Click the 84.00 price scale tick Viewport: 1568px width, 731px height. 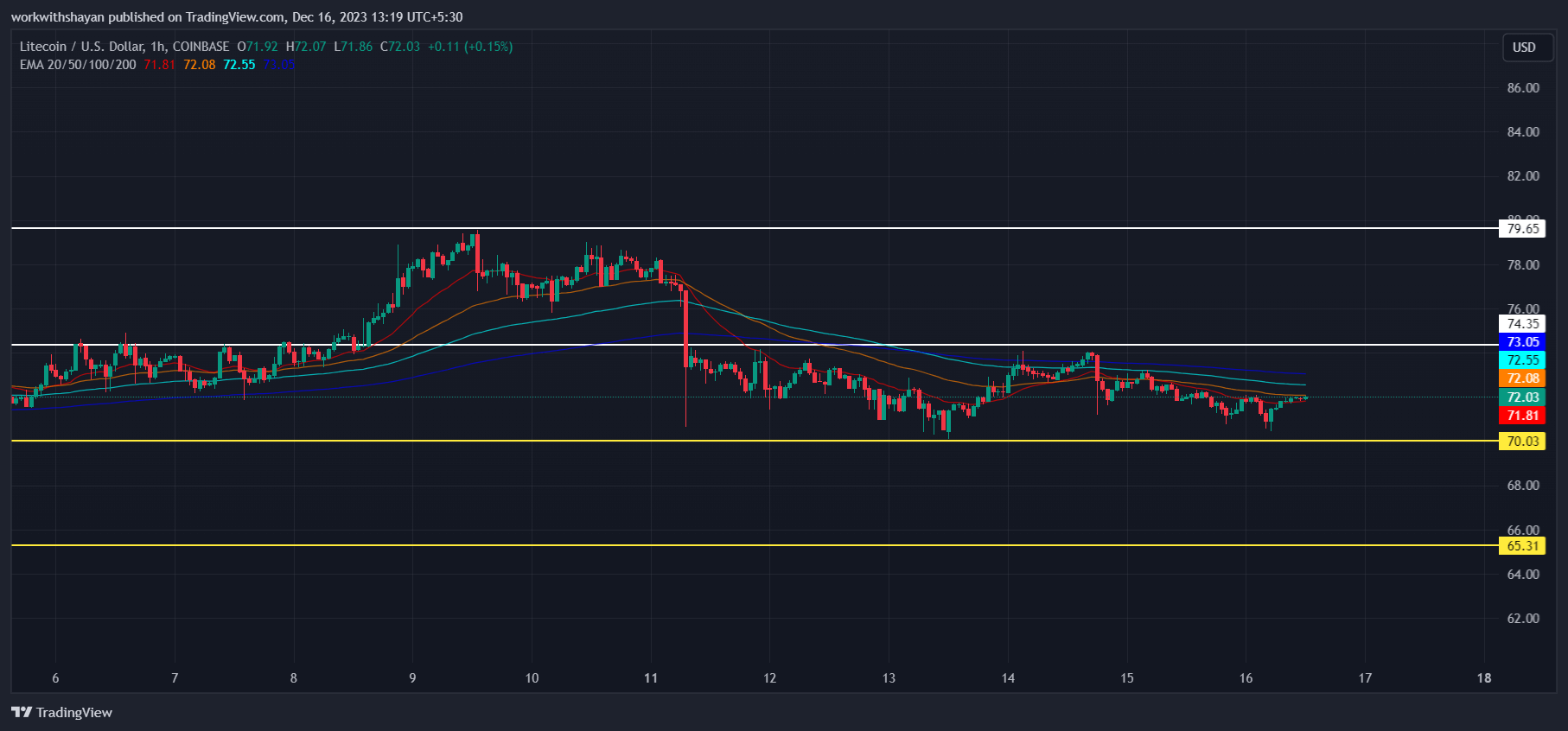[x=1523, y=132]
